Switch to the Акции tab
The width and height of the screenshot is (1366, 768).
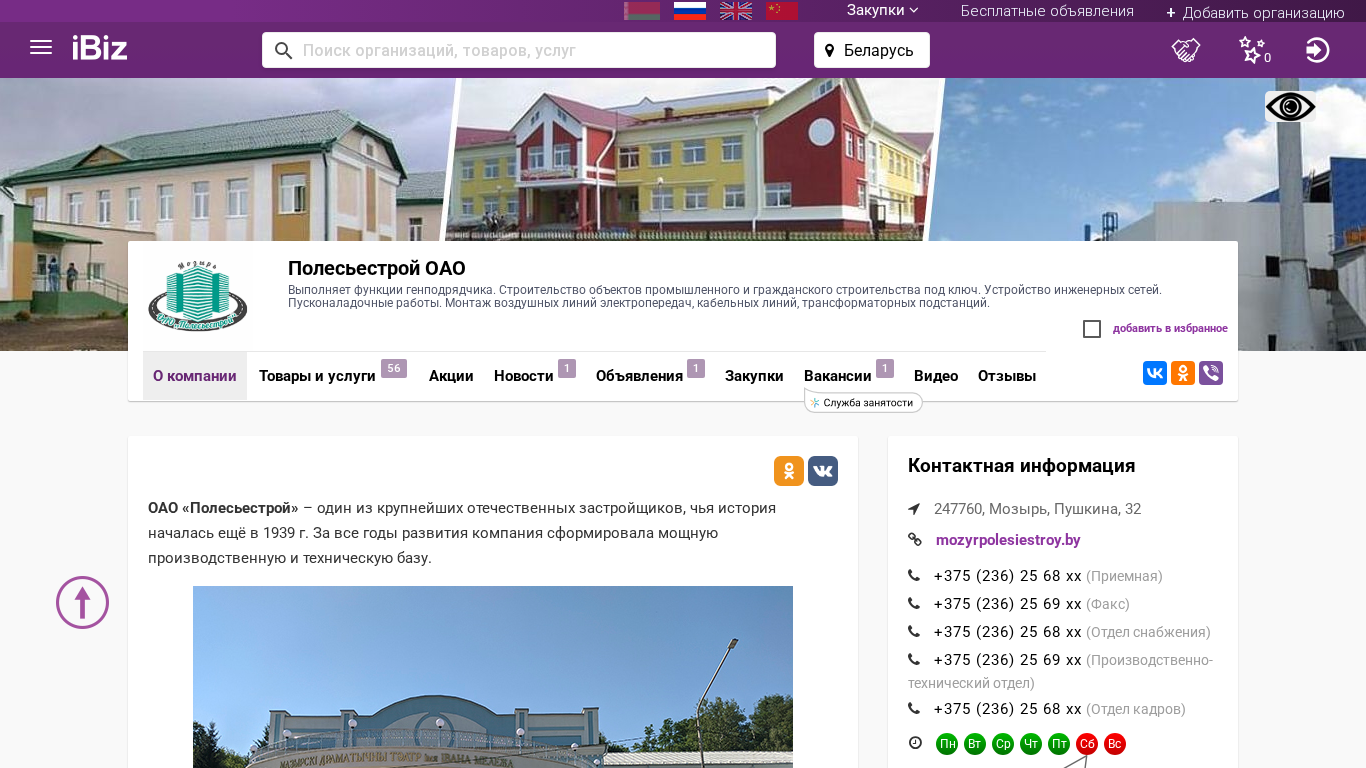pos(451,376)
